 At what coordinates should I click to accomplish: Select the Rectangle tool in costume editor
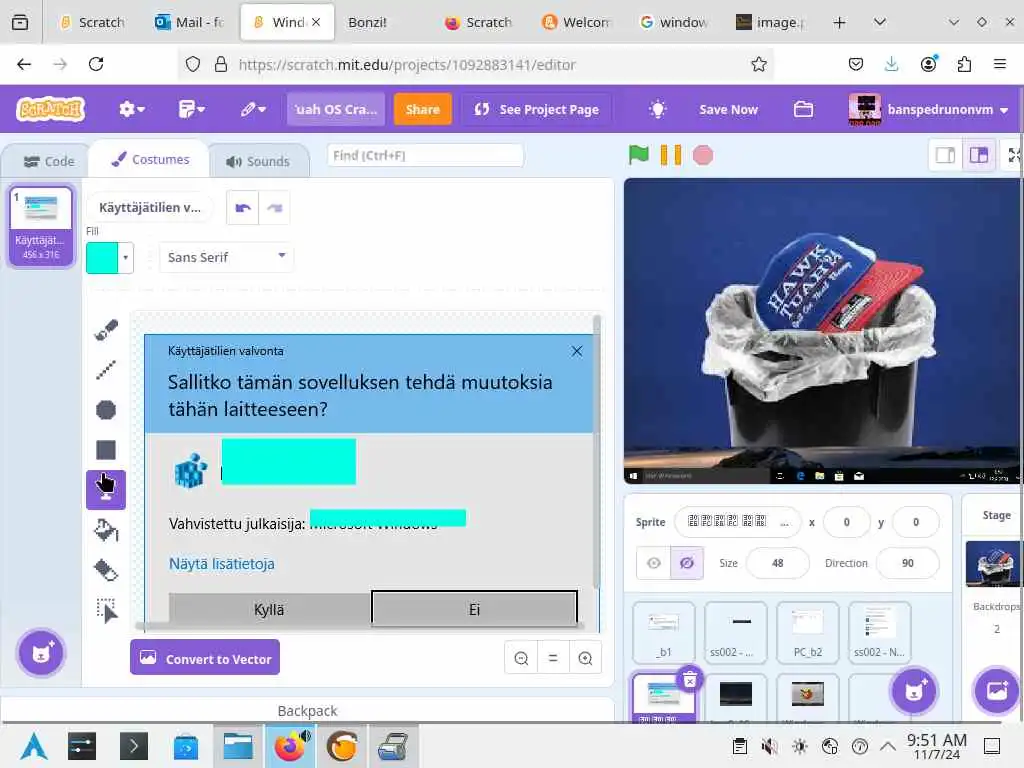tap(106, 450)
